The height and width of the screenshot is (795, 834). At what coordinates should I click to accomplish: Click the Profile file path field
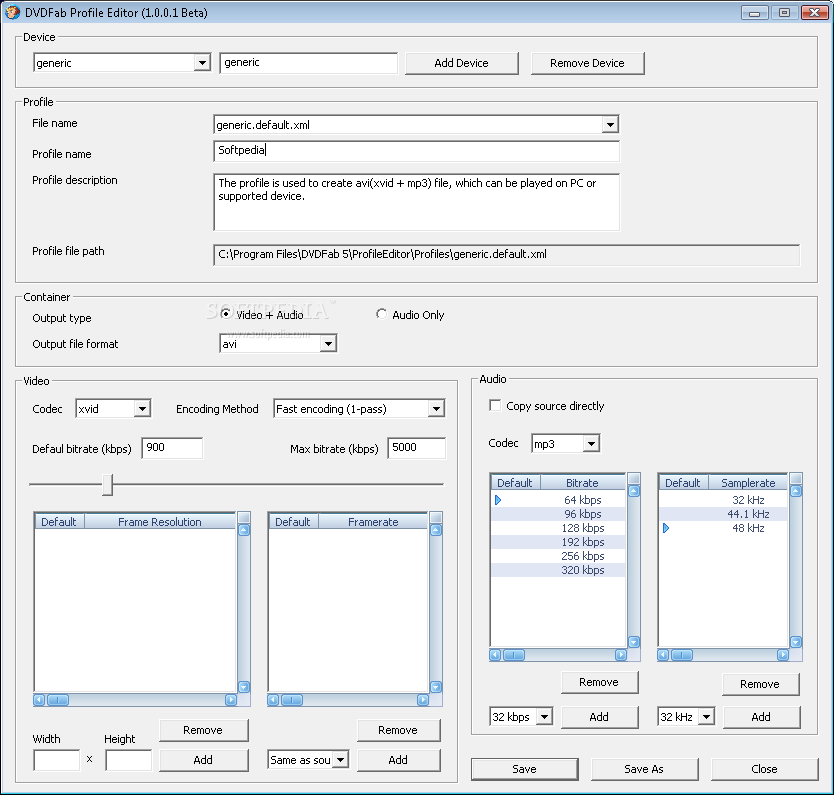506,255
